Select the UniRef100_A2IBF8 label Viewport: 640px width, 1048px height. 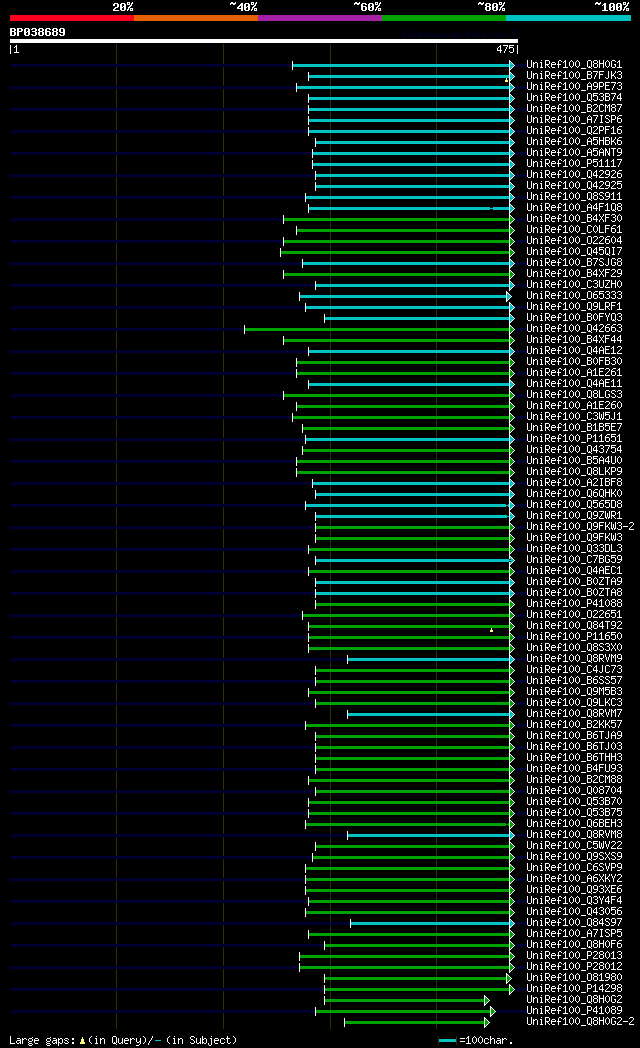tap(574, 483)
